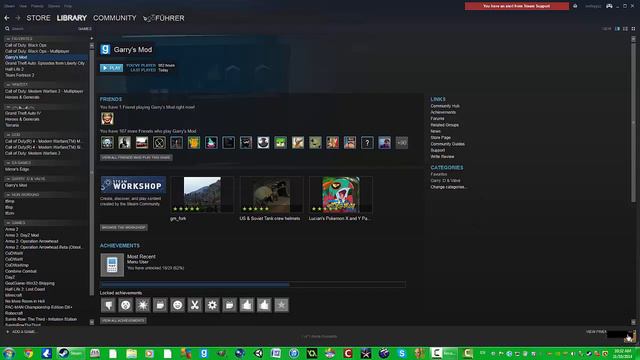Collapse the Garry's D & Valve category
Screen dimensions: 640x360
(8, 179)
